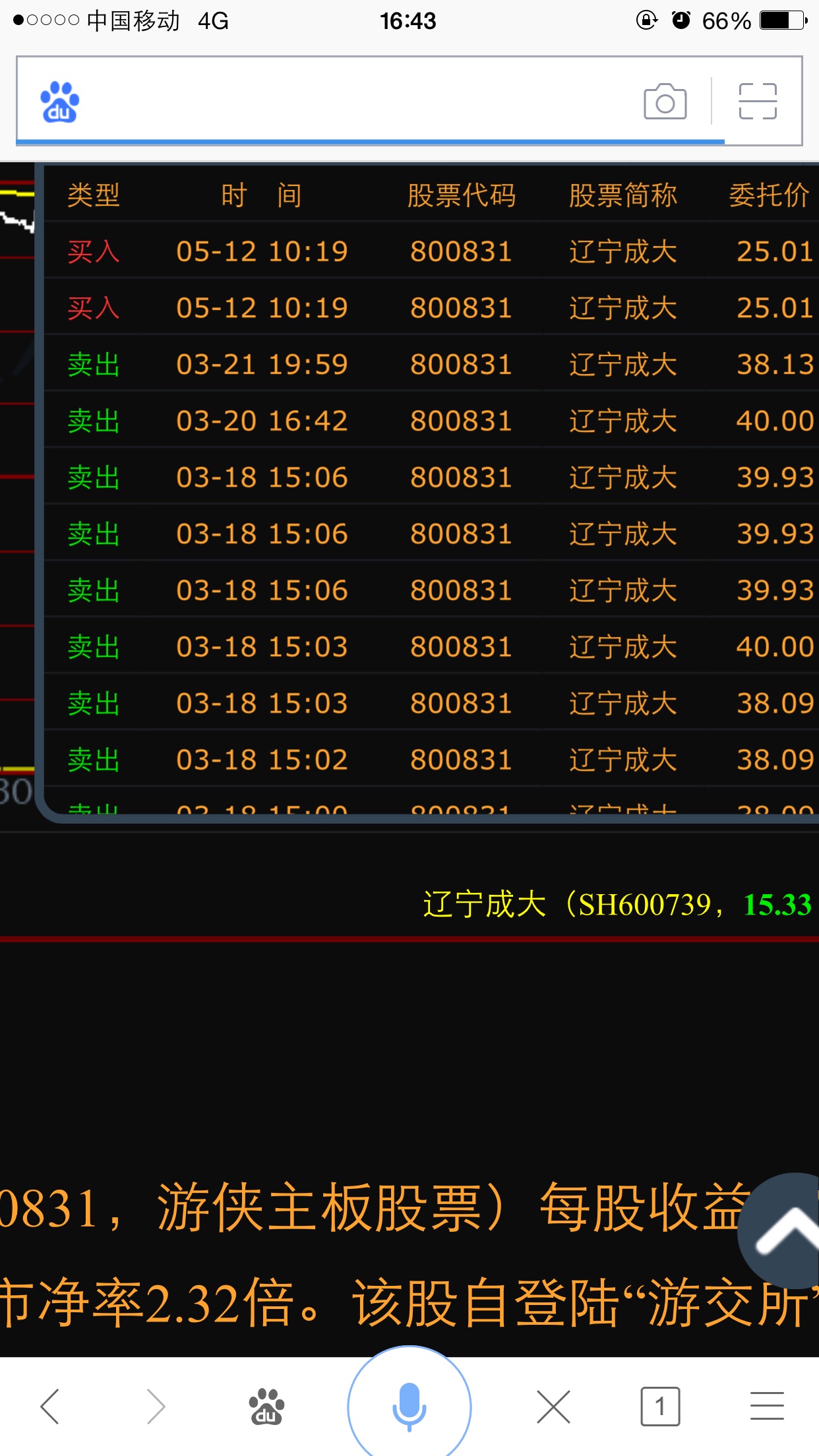Open Baidu home from bottom toolbar
This screenshot has height=1456, width=819.
point(266,1407)
